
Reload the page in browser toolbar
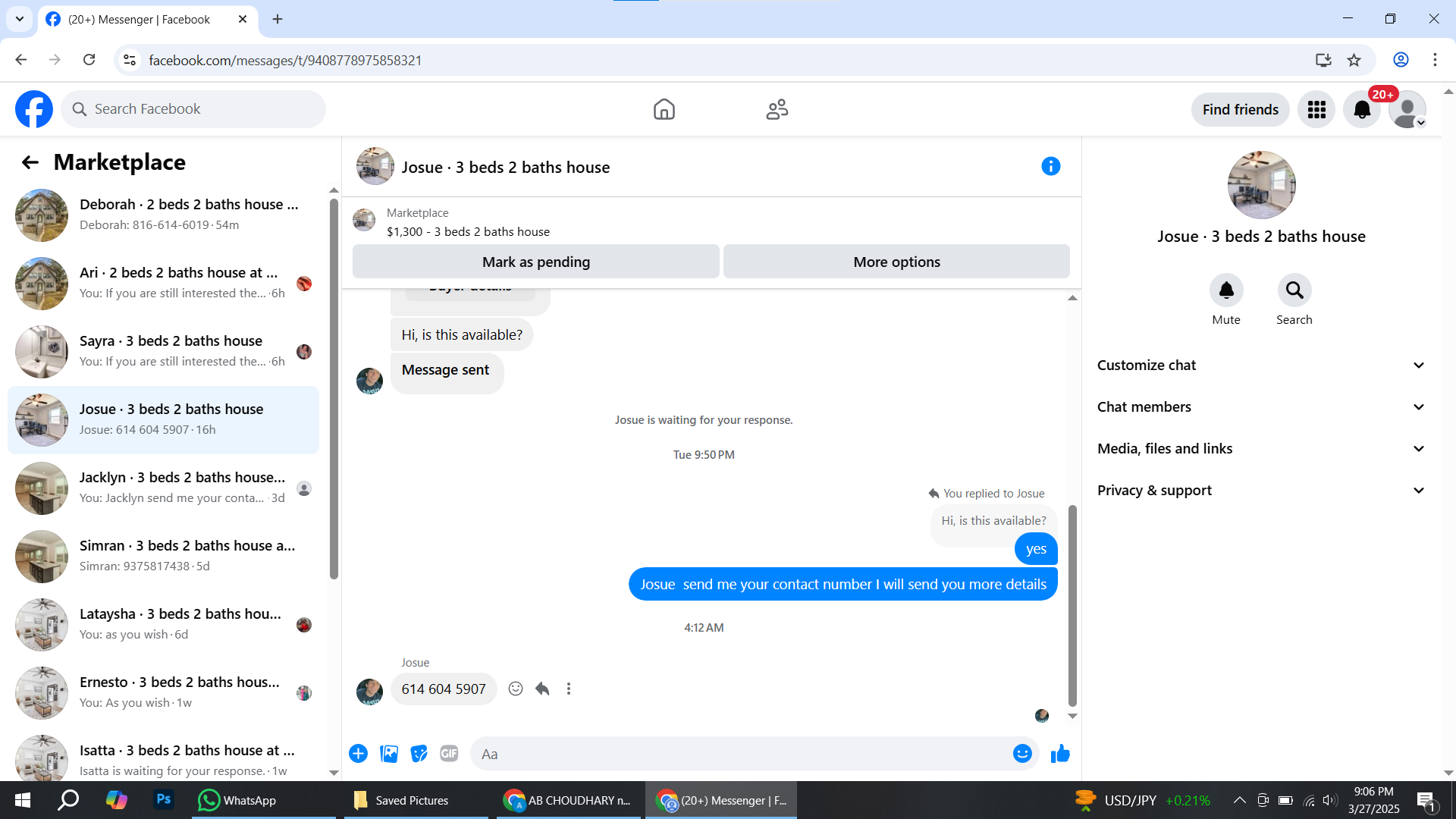(89, 60)
